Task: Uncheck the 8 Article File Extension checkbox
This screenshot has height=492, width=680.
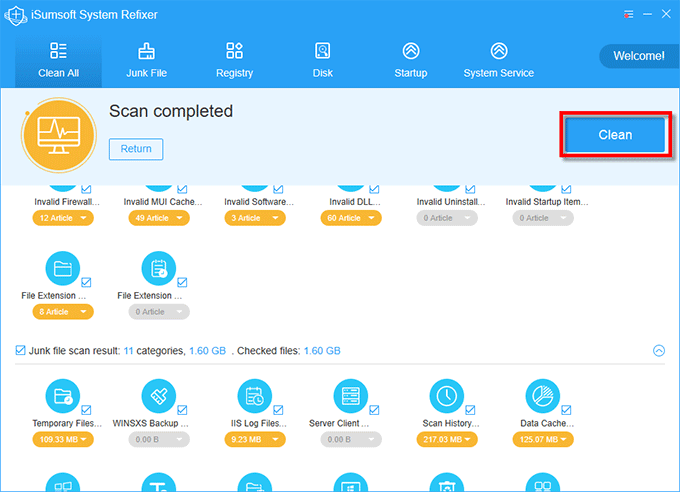Action: (86, 282)
